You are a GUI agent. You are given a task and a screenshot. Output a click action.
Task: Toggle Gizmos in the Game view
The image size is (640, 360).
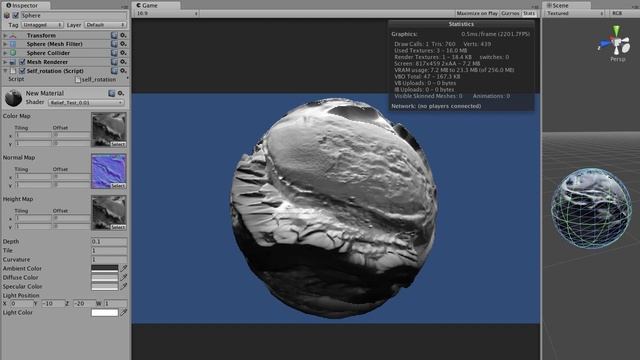point(510,13)
